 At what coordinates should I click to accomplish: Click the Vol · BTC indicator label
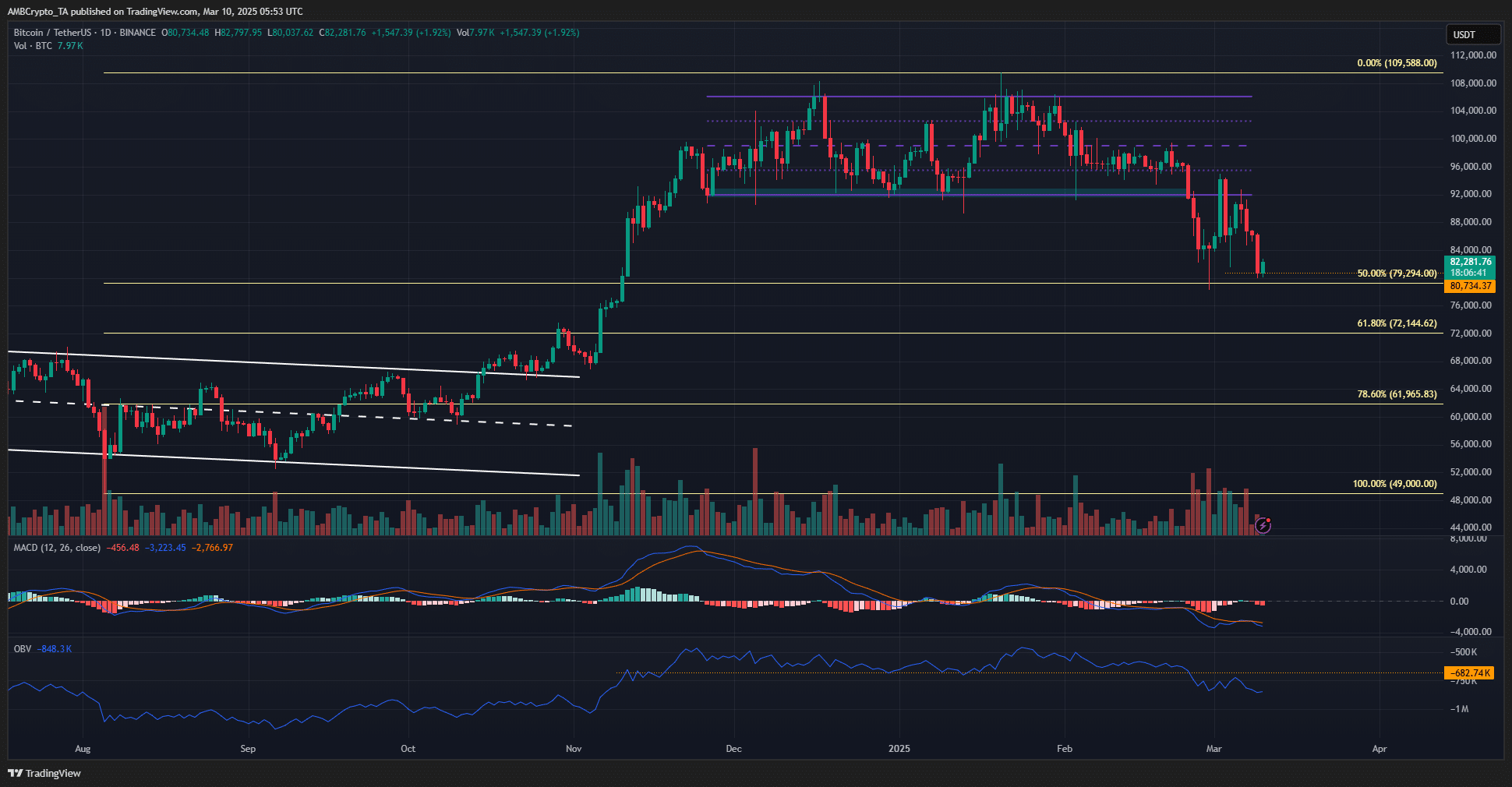pos(33,46)
